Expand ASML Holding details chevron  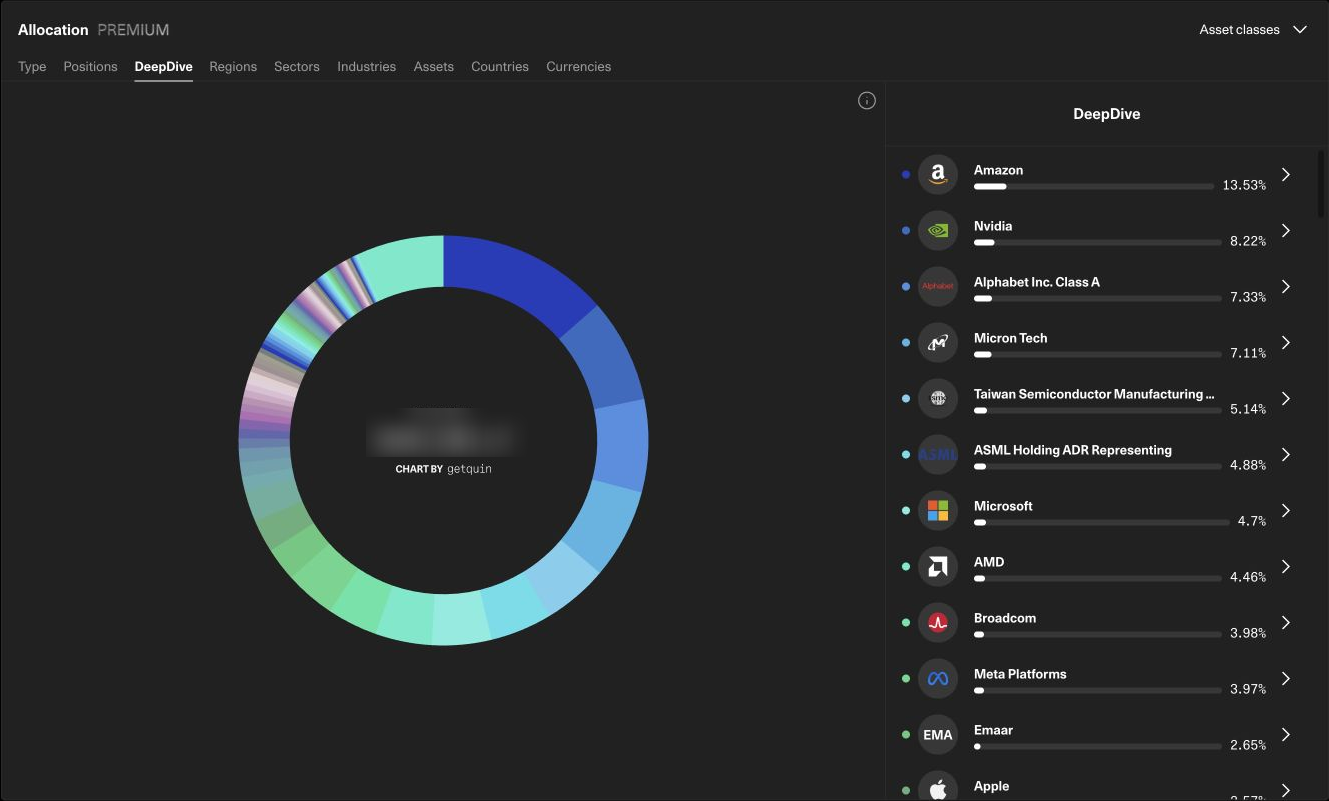pyautogui.click(x=1286, y=455)
